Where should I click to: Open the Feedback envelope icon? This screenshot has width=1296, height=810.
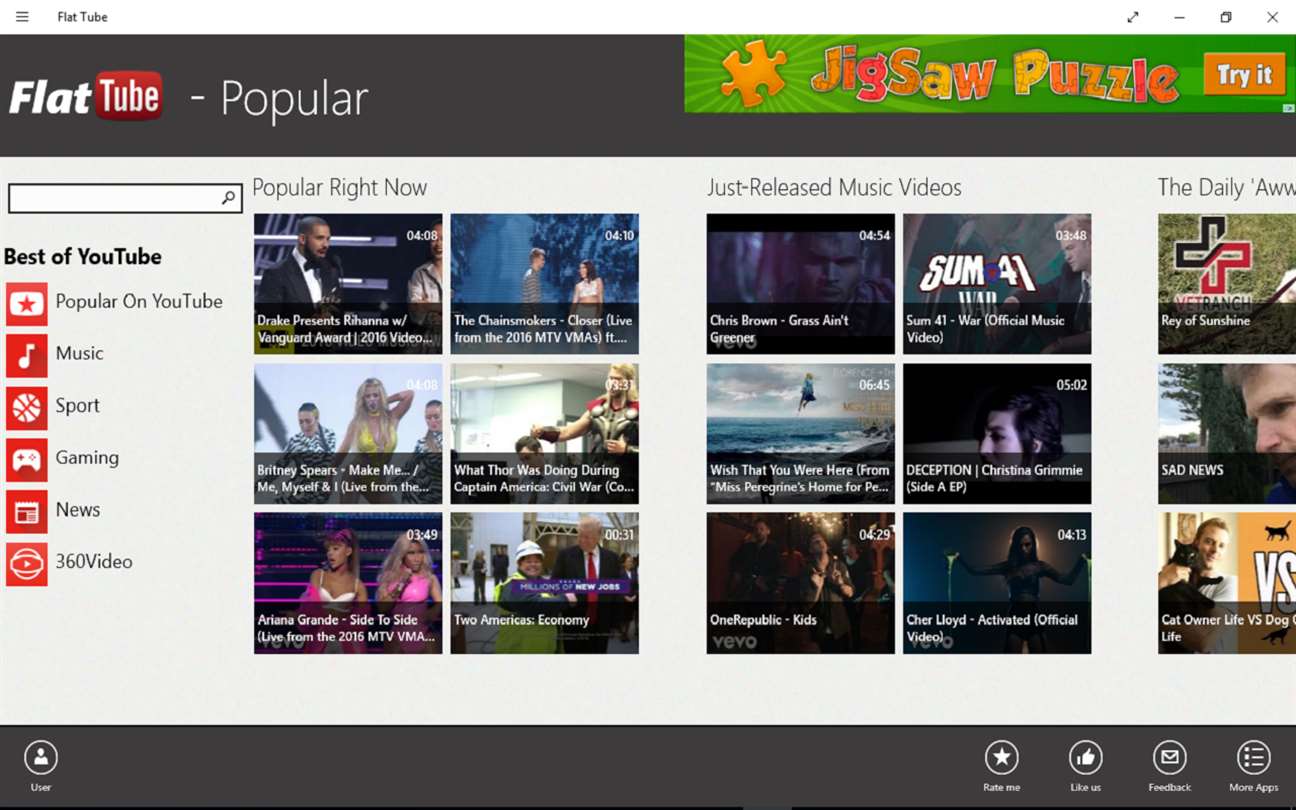click(x=1169, y=758)
